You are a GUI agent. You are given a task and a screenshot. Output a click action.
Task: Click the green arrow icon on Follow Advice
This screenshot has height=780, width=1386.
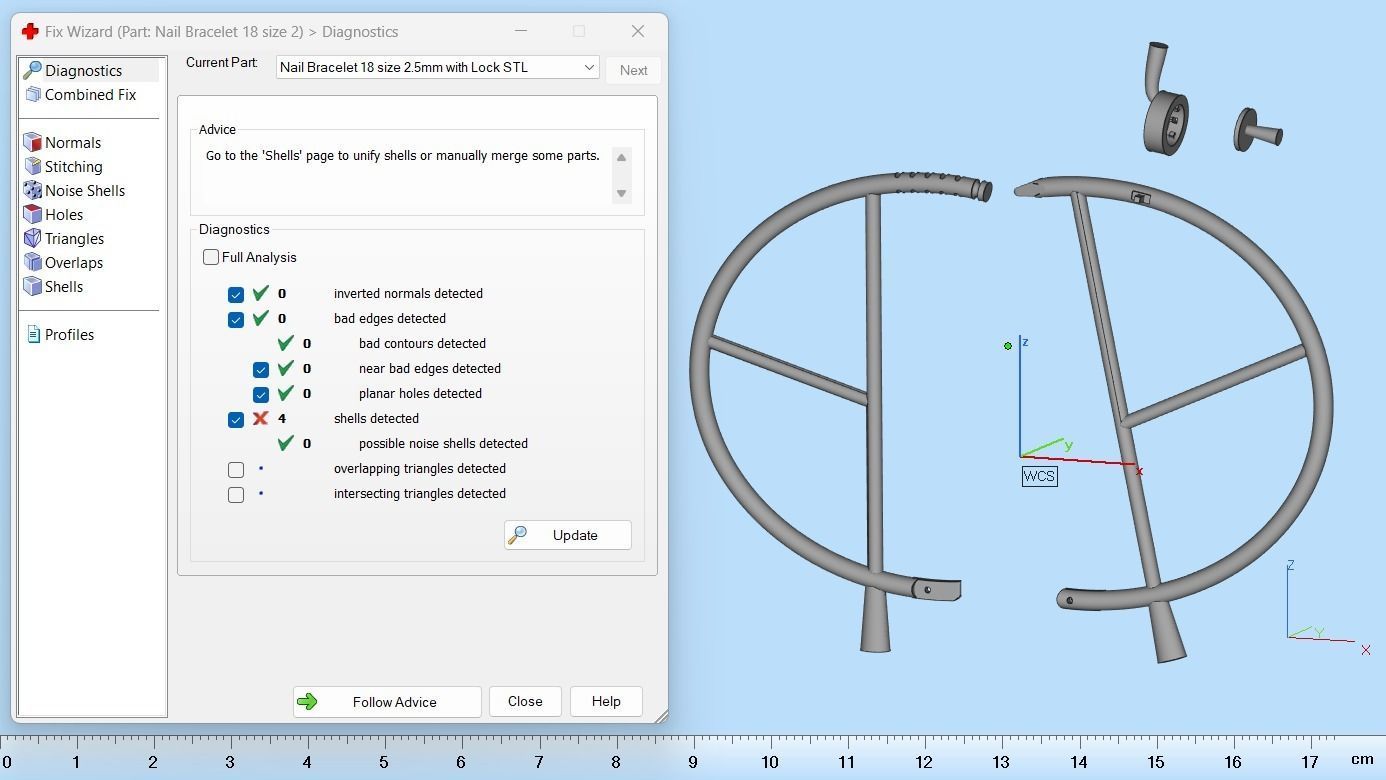point(307,702)
